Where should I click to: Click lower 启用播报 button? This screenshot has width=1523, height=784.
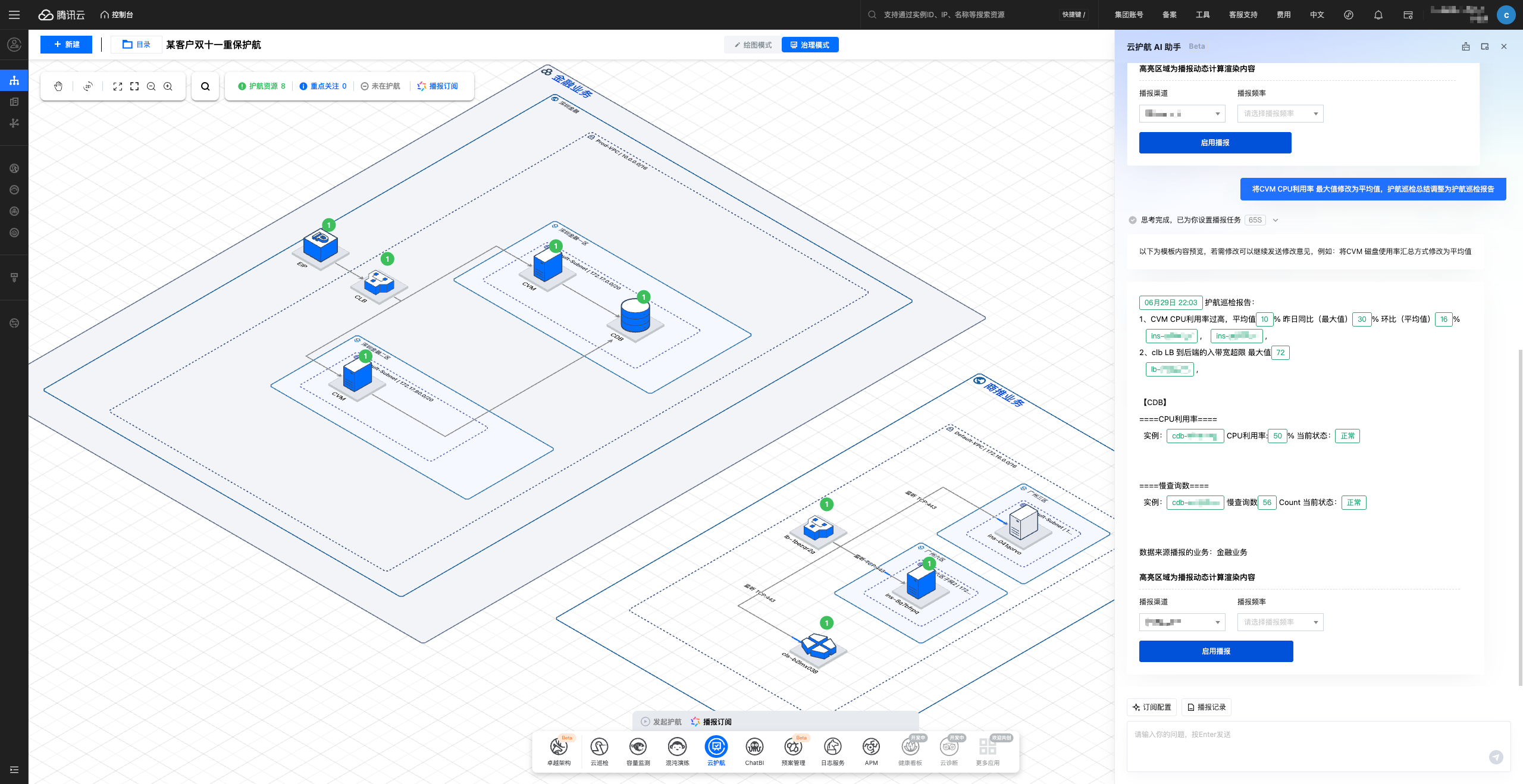click(x=1216, y=651)
